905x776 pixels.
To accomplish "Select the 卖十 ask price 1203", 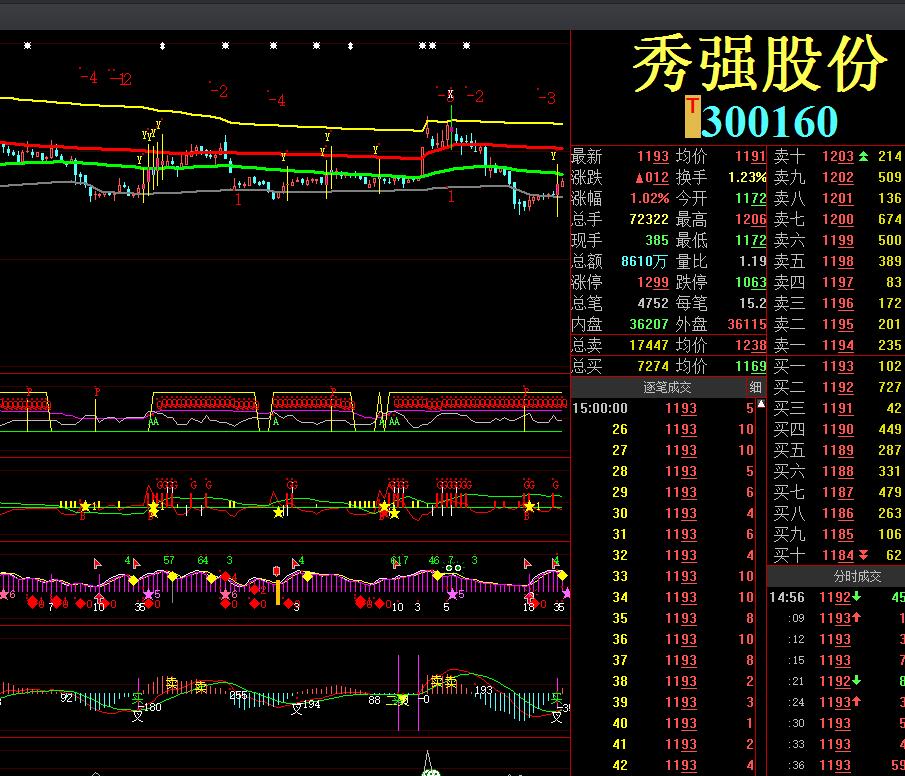I will [837, 156].
